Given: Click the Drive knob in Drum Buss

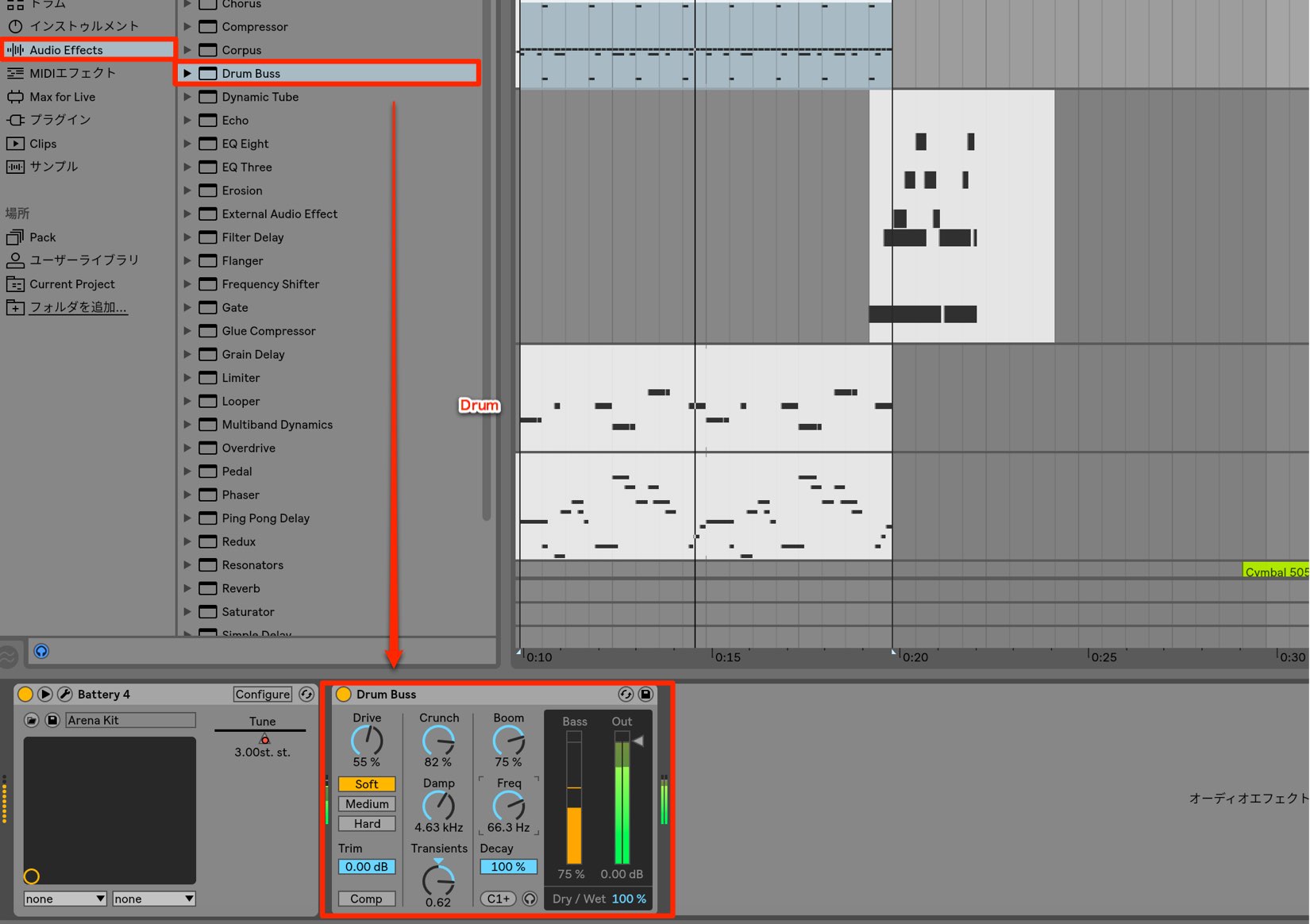Looking at the screenshot, I should point(367,741).
